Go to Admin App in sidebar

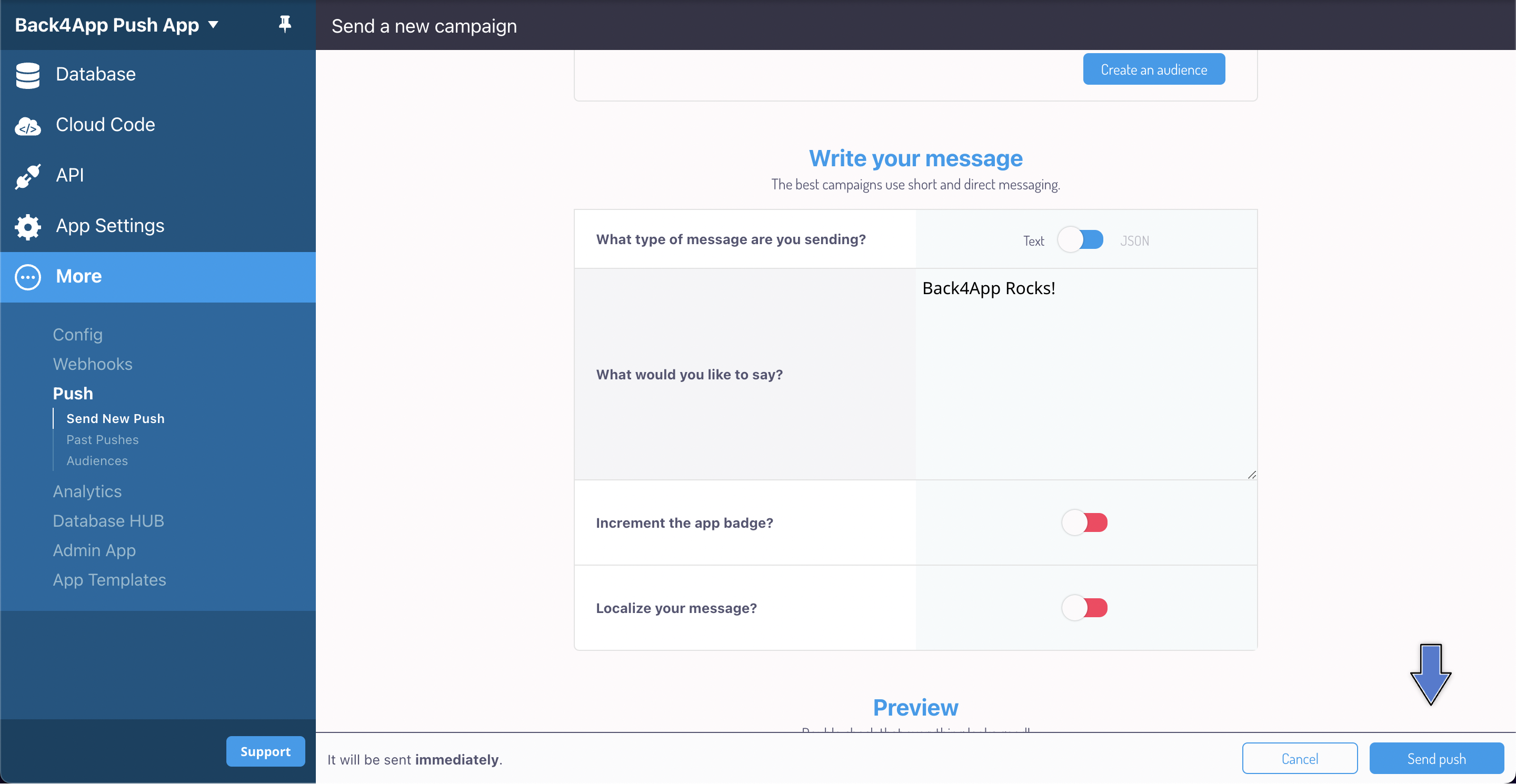click(x=94, y=550)
